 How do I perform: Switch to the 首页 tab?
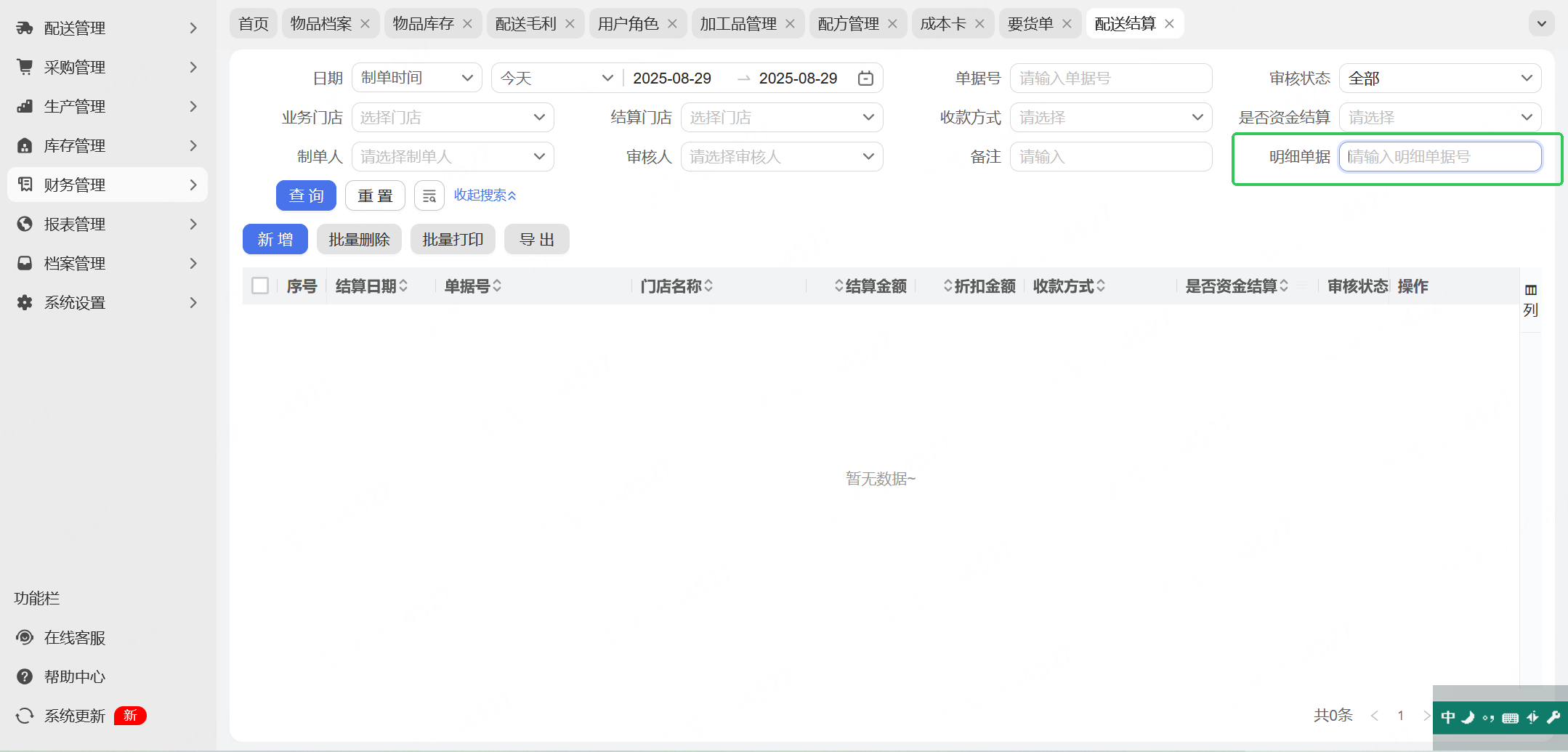tap(254, 24)
